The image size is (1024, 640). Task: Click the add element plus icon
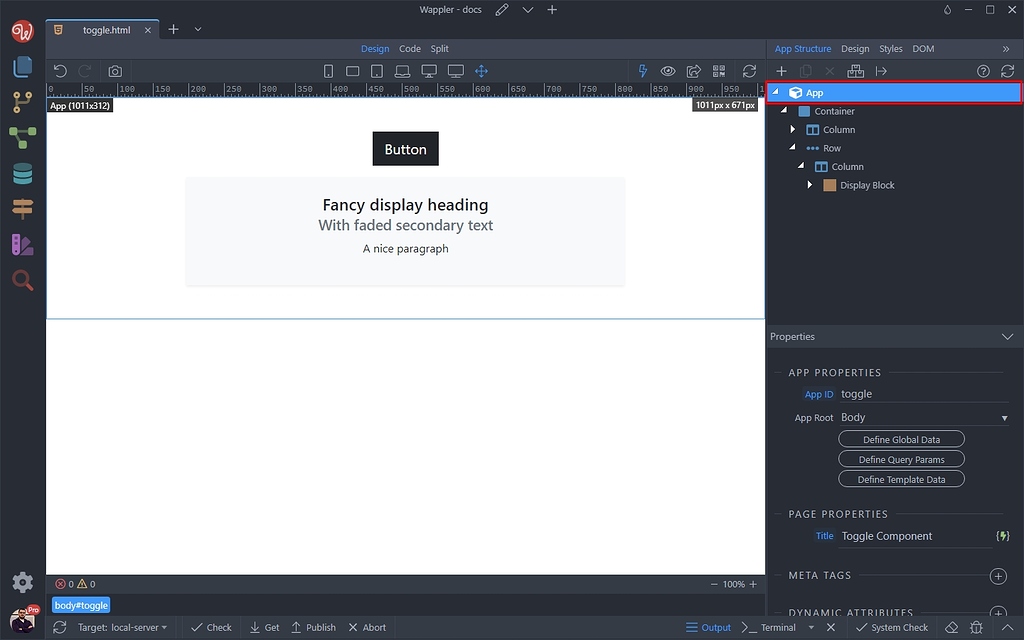(781, 71)
